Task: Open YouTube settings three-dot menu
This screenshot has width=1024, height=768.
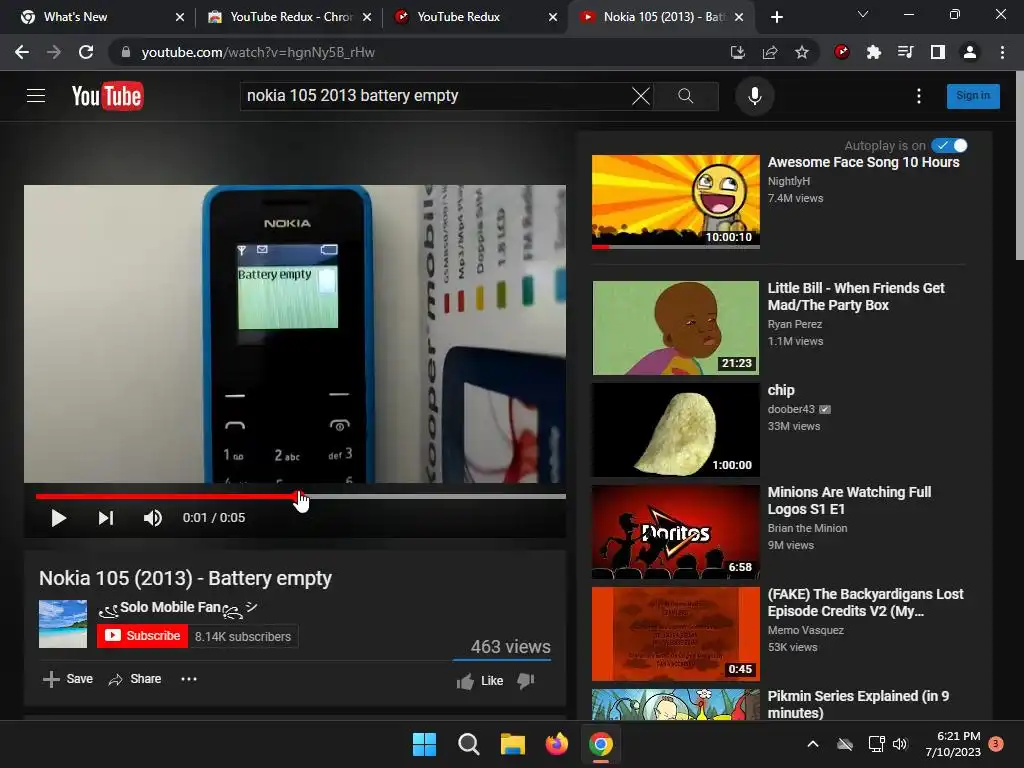Action: click(919, 96)
